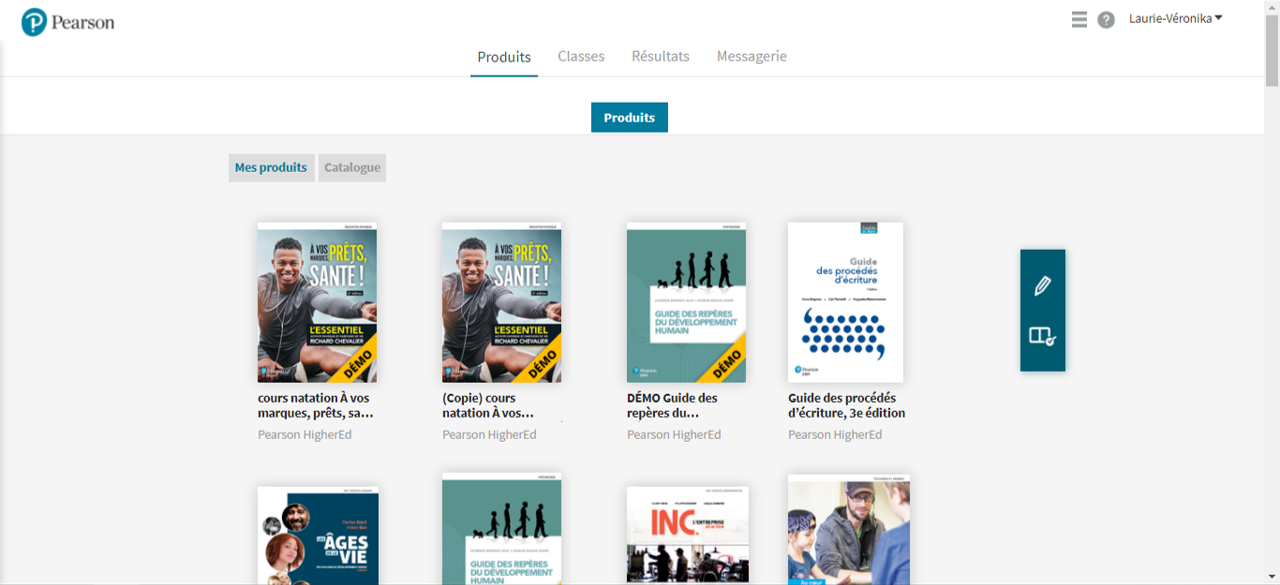Go to the Messagerie tab
Image resolution: width=1280 pixels, height=585 pixels.
click(751, 57)
